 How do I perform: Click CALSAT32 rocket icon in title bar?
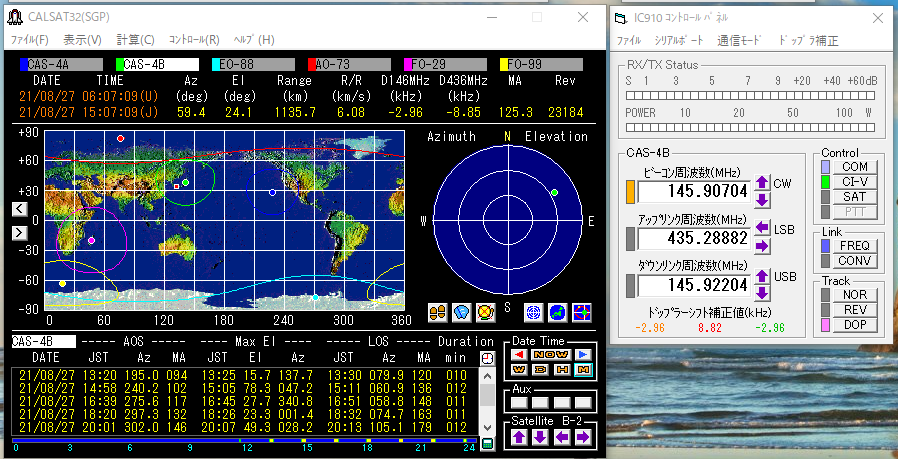pos(15,17)
